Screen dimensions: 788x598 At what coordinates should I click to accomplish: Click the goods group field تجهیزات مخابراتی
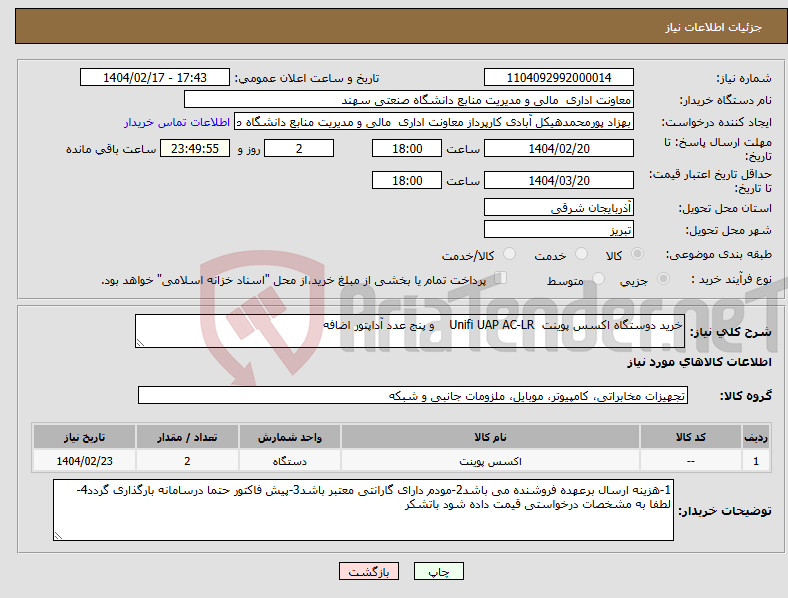(413, 395)
